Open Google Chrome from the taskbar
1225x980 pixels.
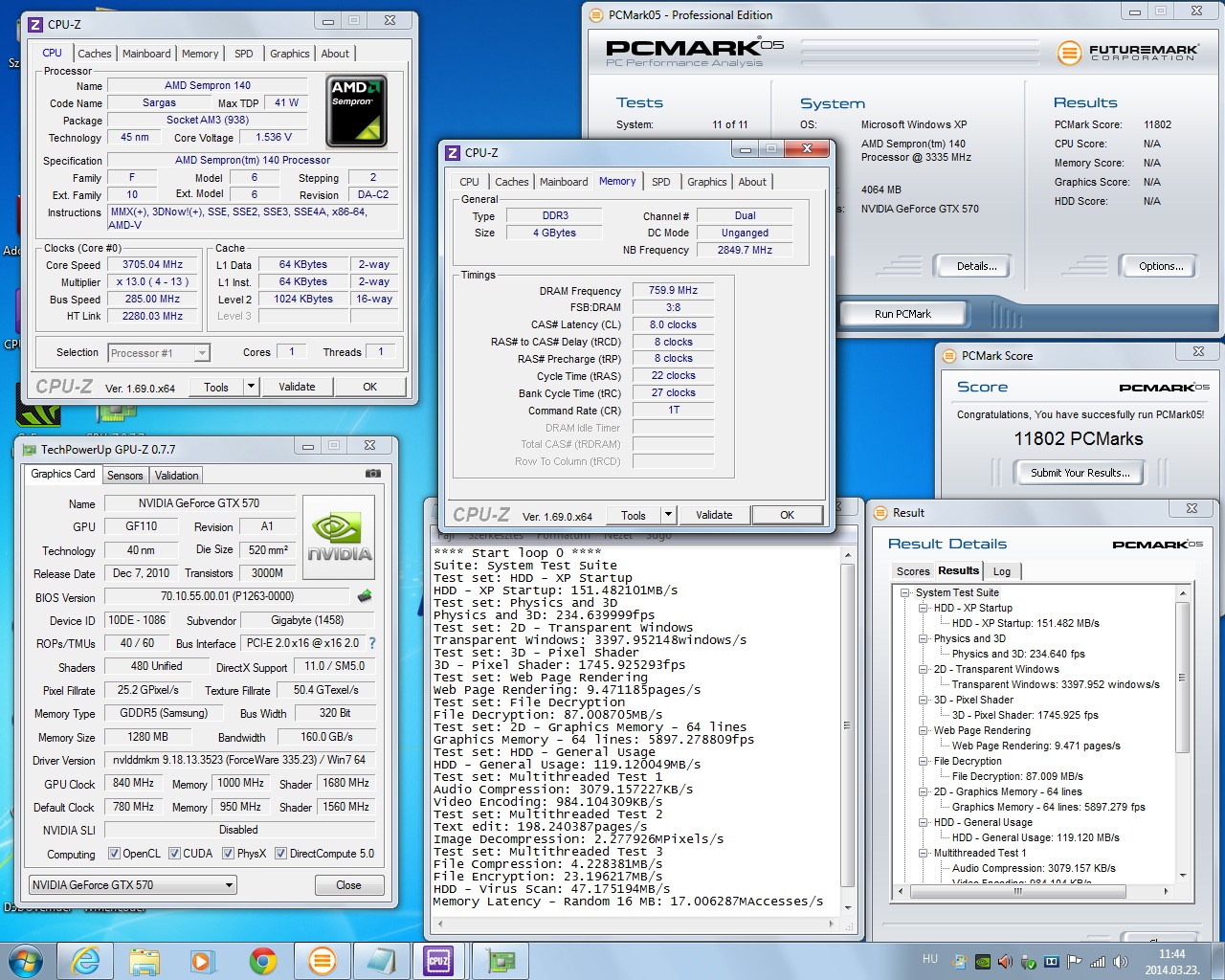(263, 961)
